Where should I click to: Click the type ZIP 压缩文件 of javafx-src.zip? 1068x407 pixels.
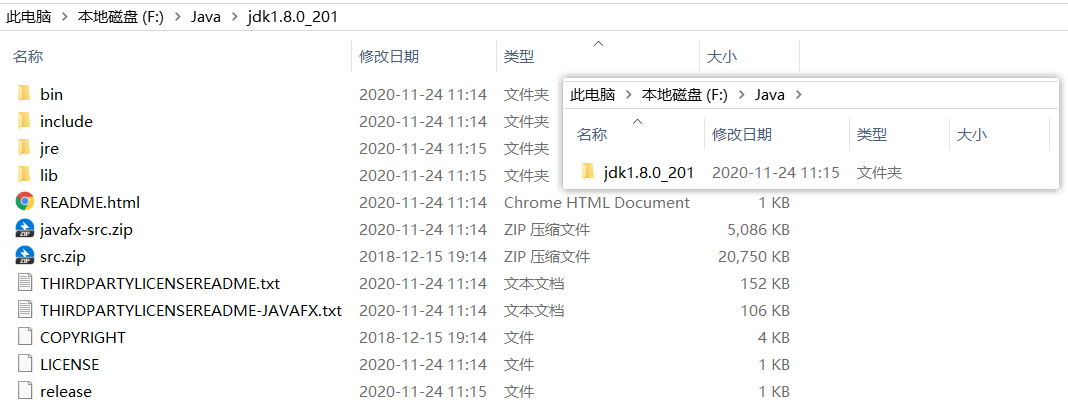click(547, 229)
